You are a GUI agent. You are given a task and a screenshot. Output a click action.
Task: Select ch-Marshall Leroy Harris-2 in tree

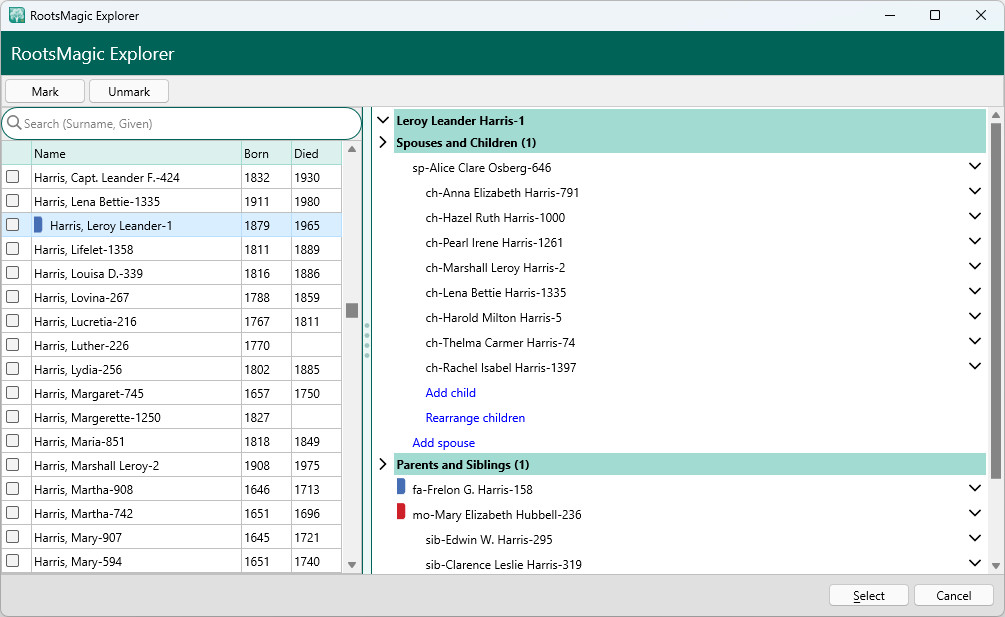495,268
